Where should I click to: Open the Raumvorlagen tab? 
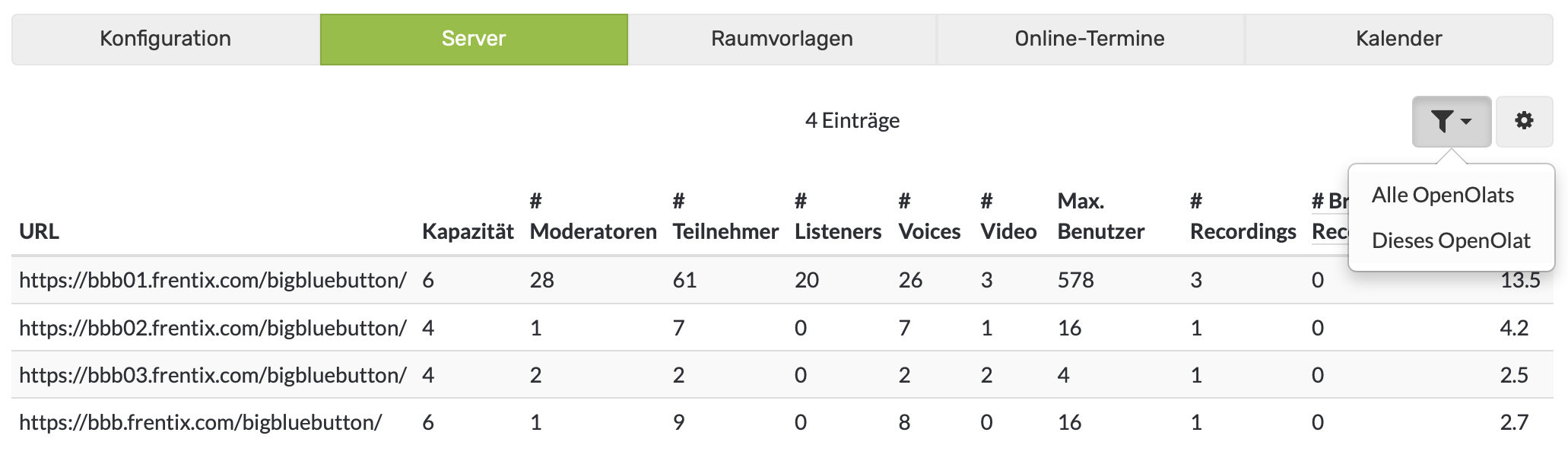[x=782, y=39]
